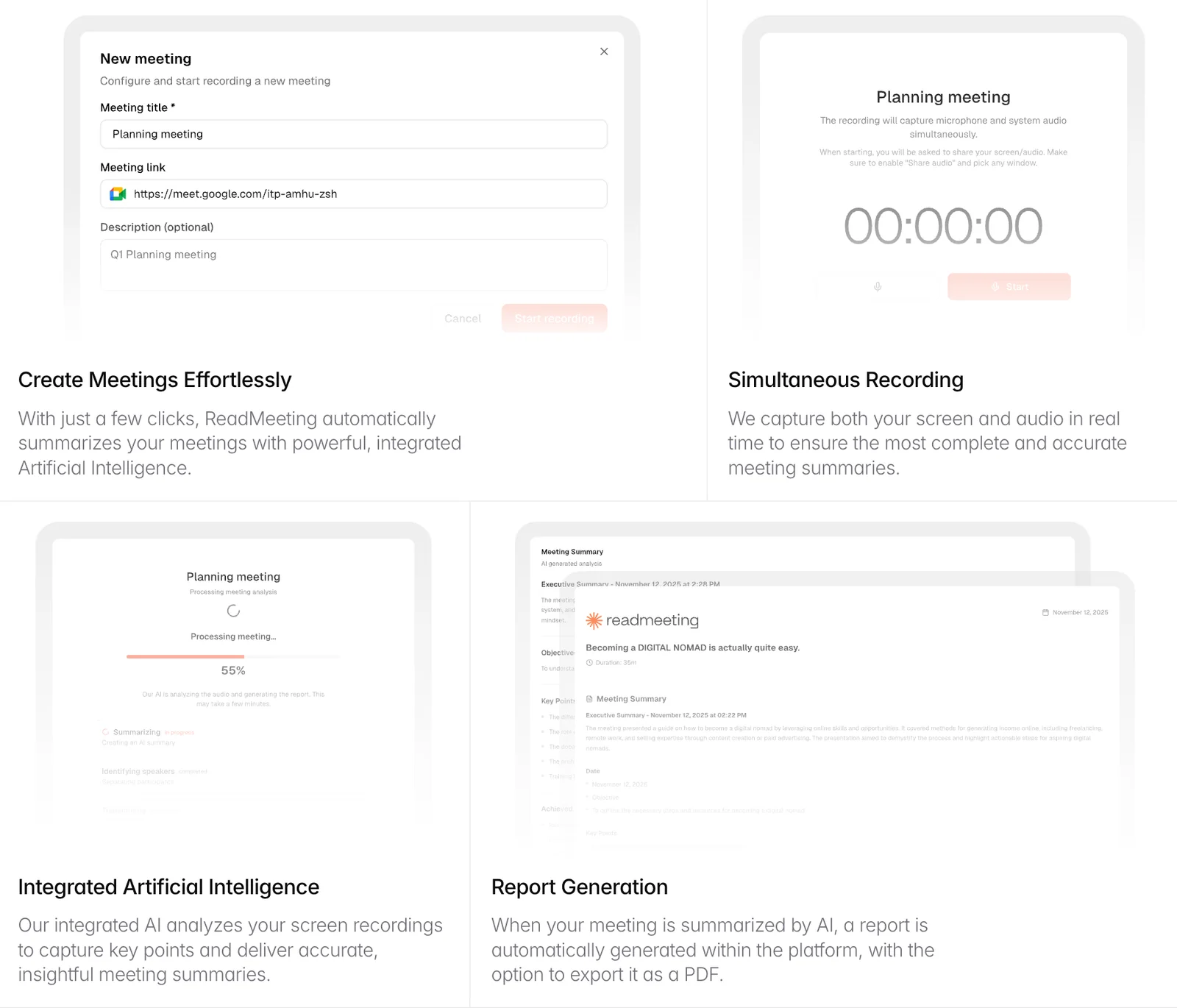Click the processing spinner icon

233,611
